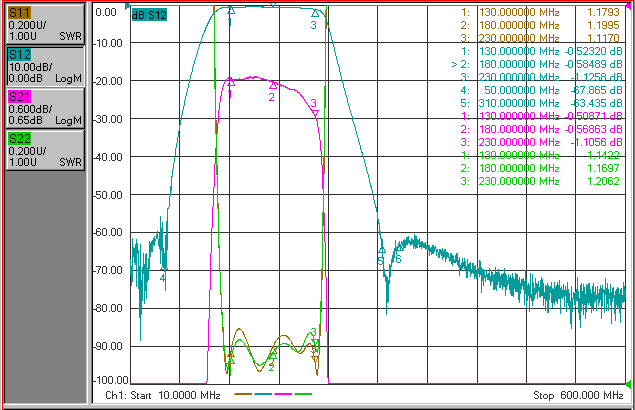Click the brown legend line below the graph

coord(243,394)
